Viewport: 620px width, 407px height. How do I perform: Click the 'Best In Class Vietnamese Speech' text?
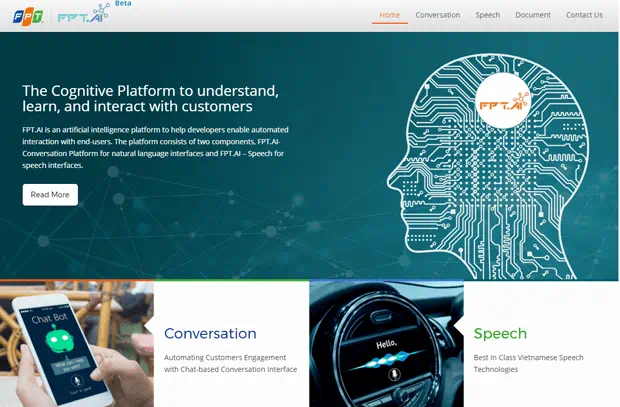[528, 357]
